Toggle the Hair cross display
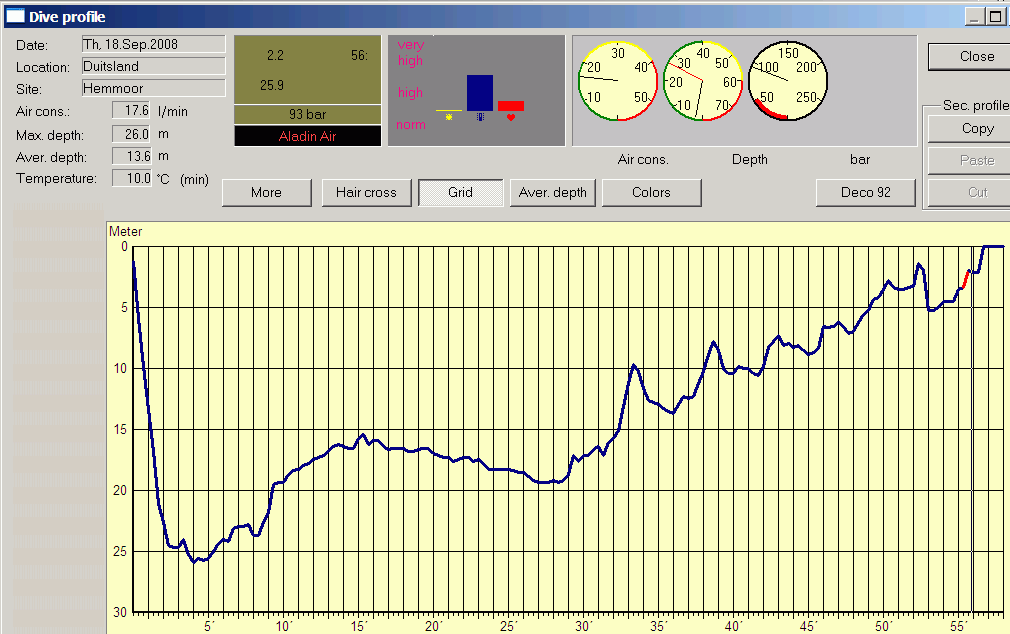This screenshot has height=634, width=1010. (366, 193)
